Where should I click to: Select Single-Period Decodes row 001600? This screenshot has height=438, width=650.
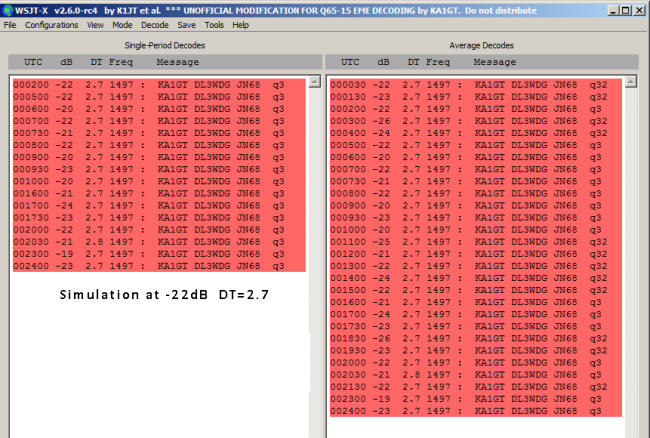[x=159, y=194]
